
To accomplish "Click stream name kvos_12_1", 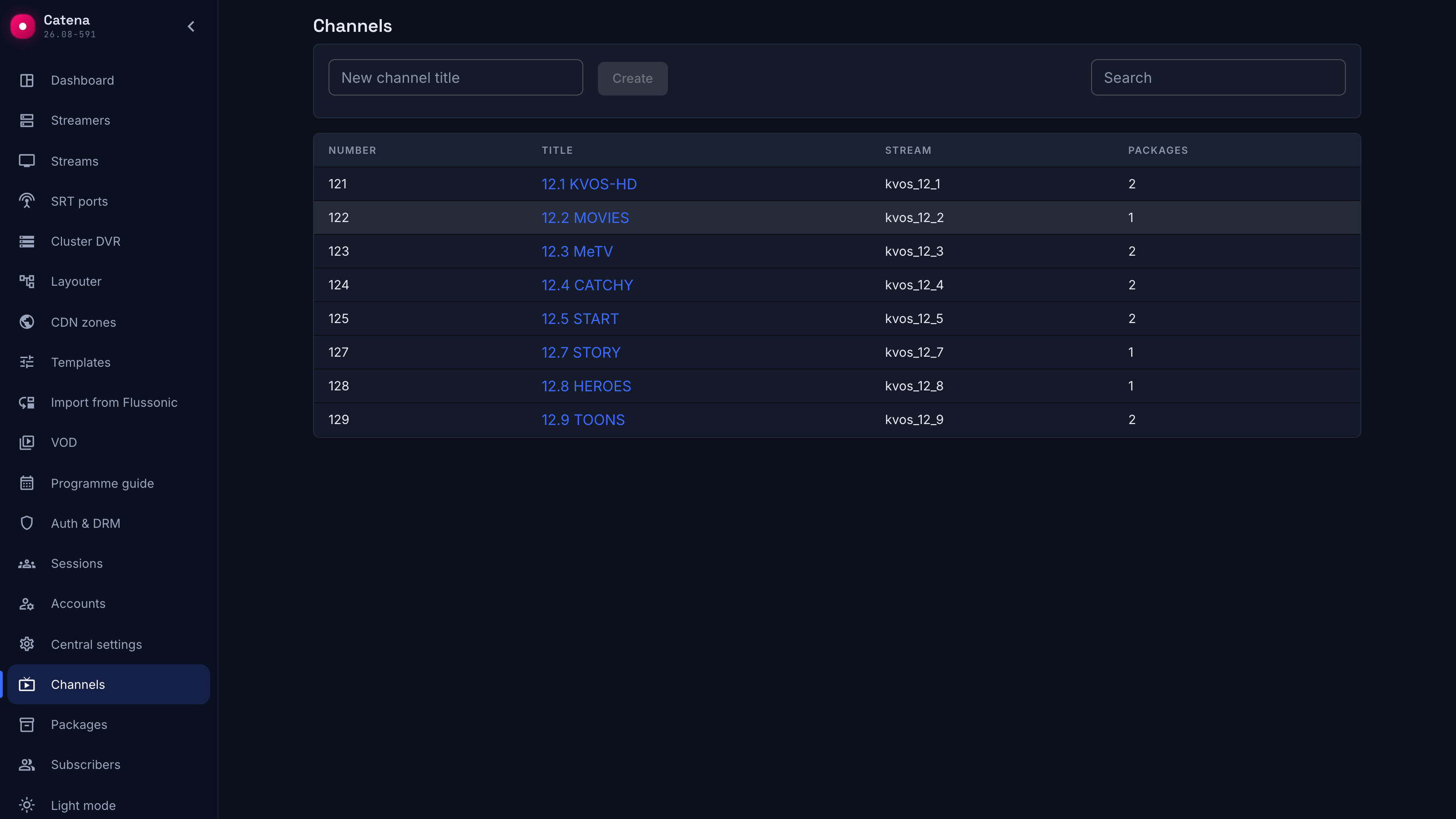I will pos(912,184).
